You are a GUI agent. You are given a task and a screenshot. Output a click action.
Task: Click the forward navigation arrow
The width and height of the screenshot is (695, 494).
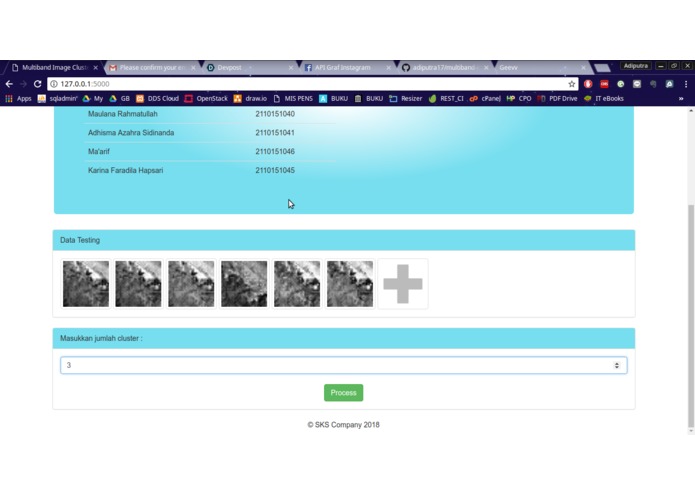23,84
